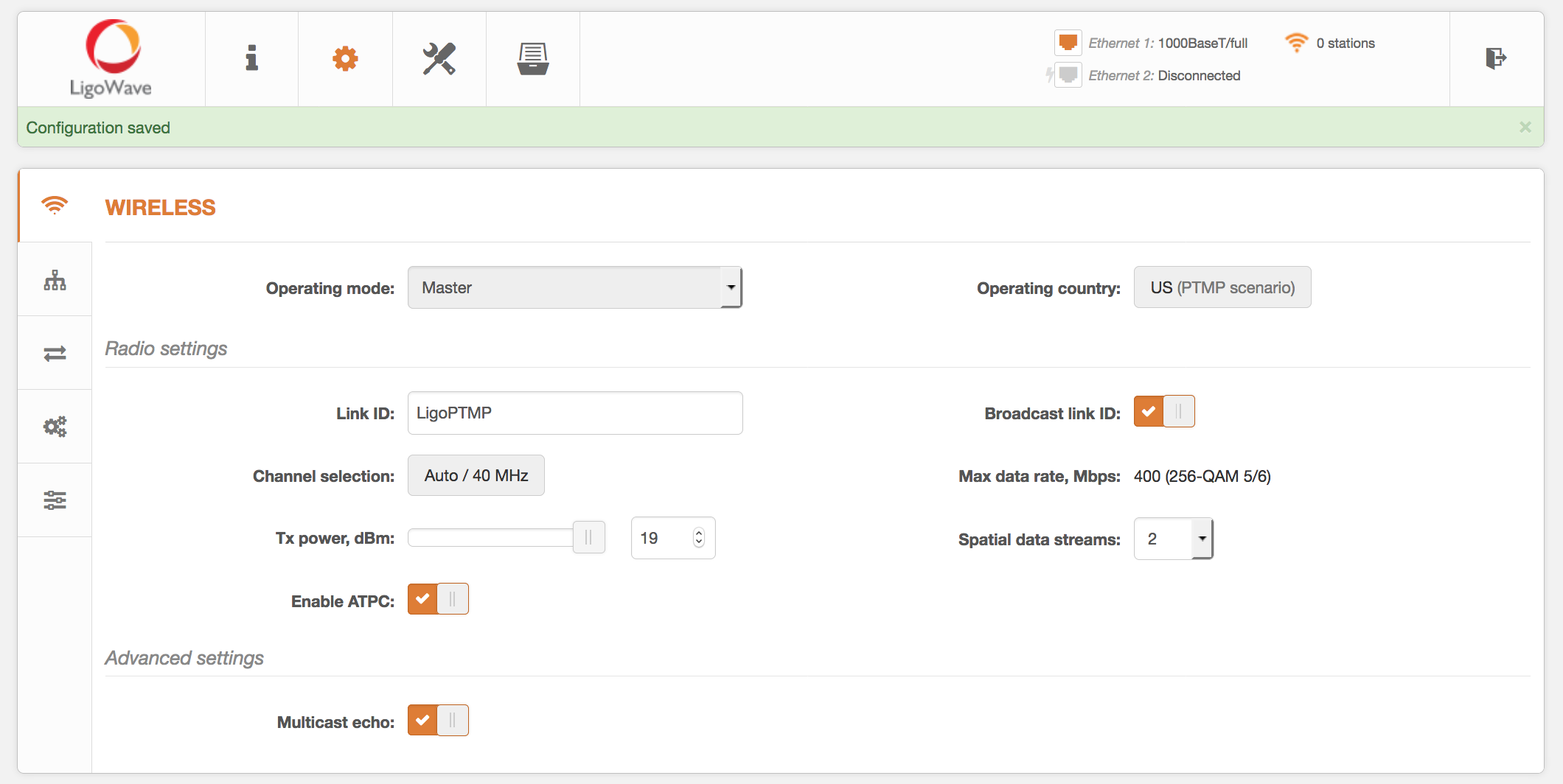Dismiss the Configuration saved notification
The image size is (1563, 784).
coord(1525,126)
